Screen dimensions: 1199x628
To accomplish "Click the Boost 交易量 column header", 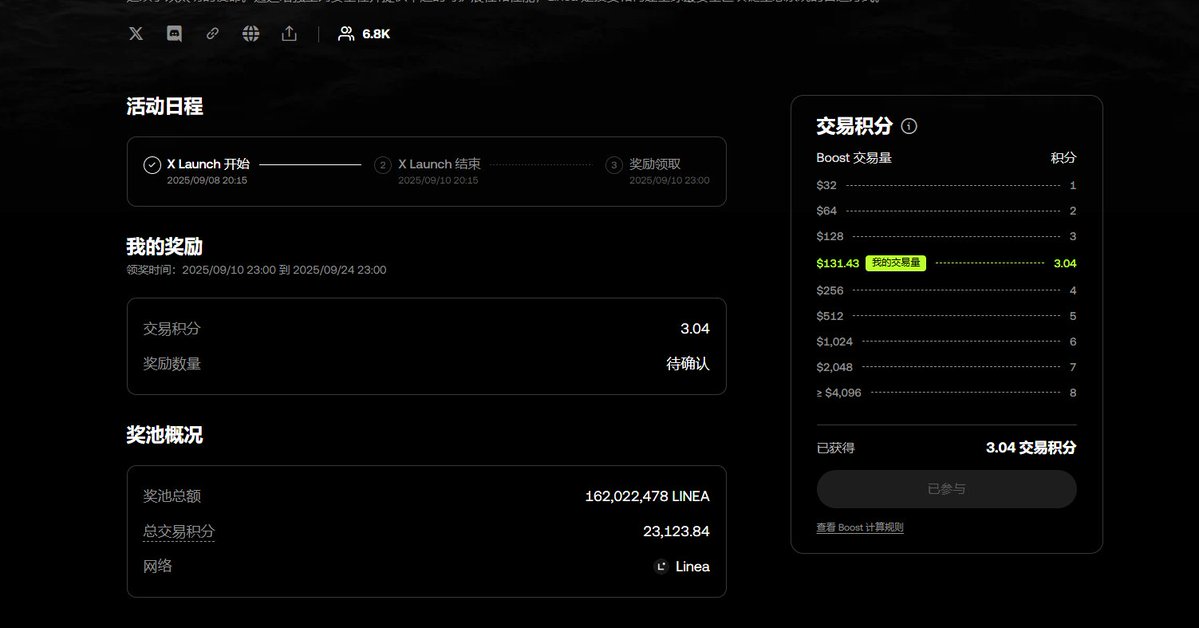I will pos(854,158).
